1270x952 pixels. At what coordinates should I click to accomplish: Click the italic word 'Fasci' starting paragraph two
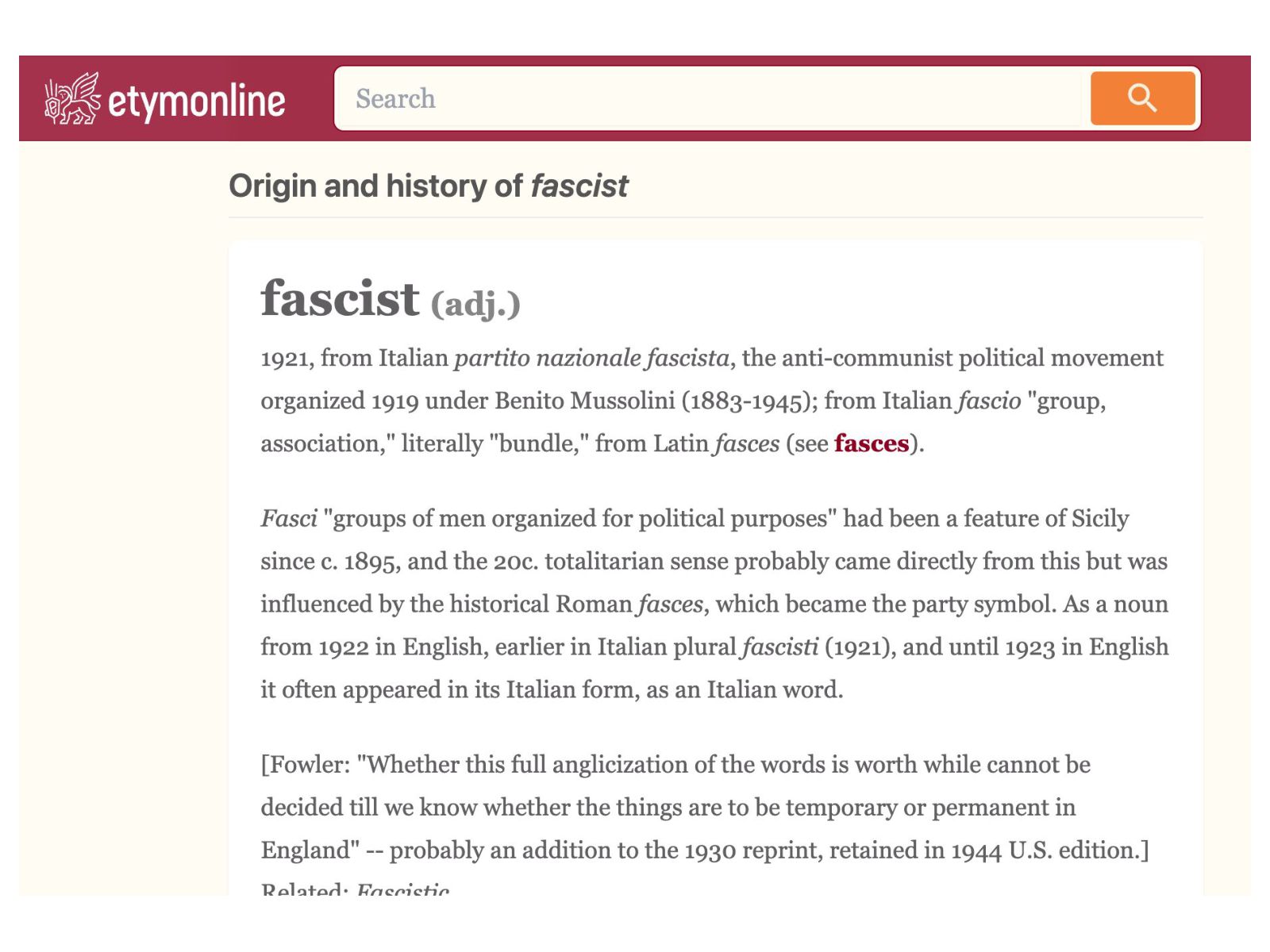(289, 519)
